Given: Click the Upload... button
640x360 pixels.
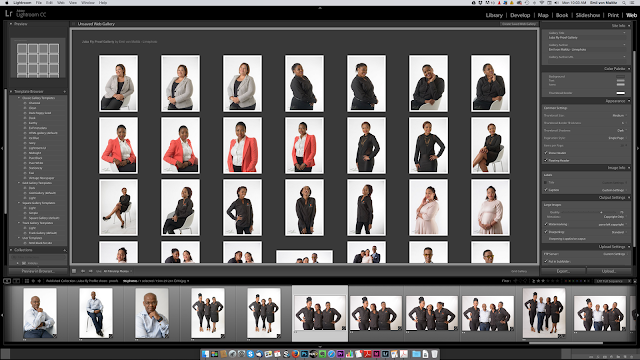Looking at the screenshot, I should [x=609, y=271].
